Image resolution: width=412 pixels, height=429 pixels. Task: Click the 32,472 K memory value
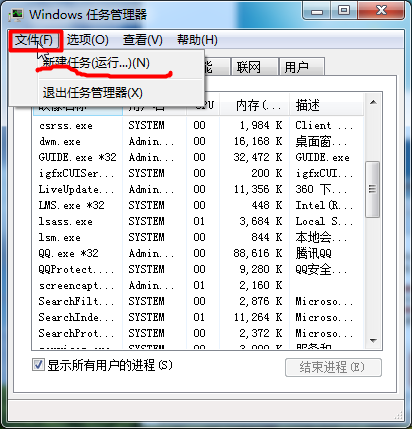tap(258, 157)
